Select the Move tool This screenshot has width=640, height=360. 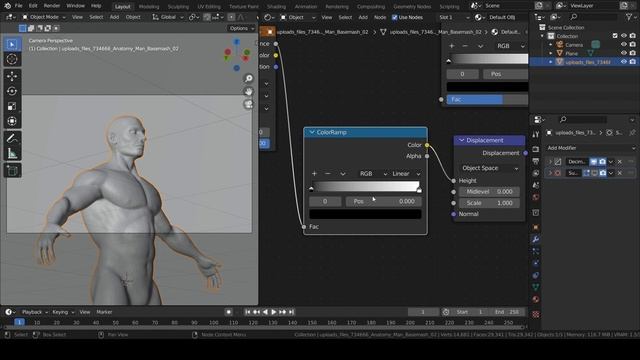[12, 76]
